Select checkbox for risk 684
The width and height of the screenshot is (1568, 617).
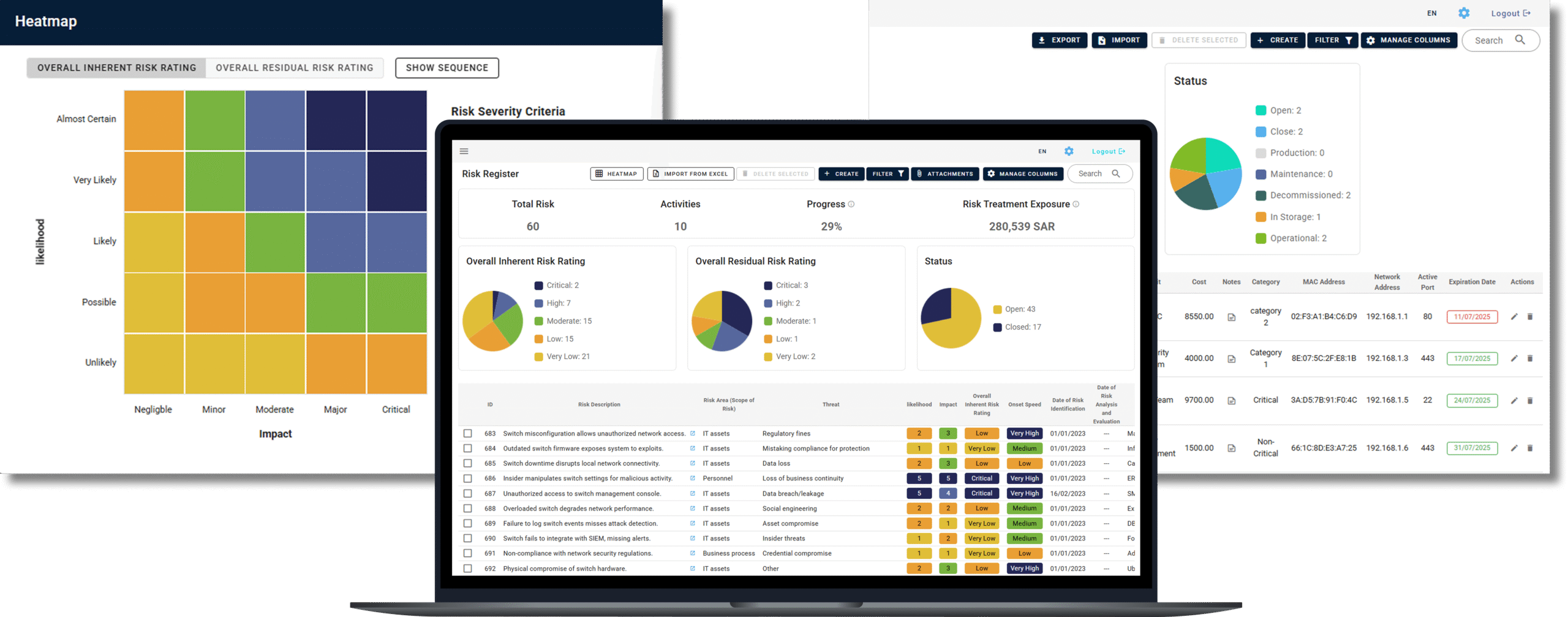coord(468,449)
